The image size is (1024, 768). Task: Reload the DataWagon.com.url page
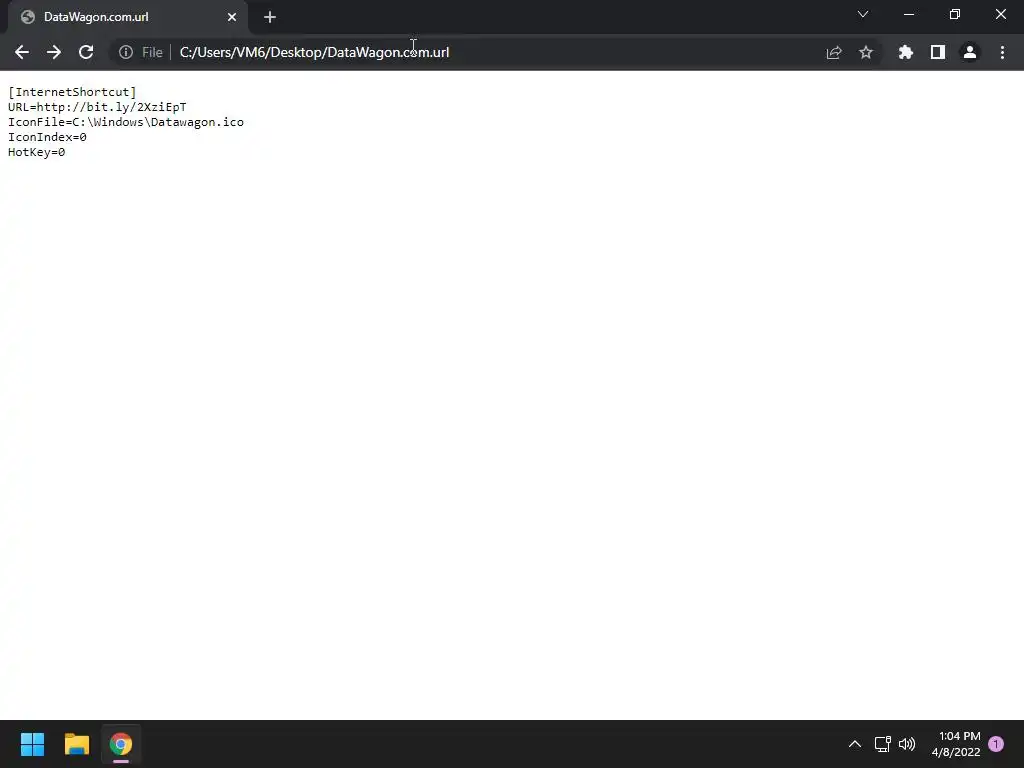click(x=86, y=52)
